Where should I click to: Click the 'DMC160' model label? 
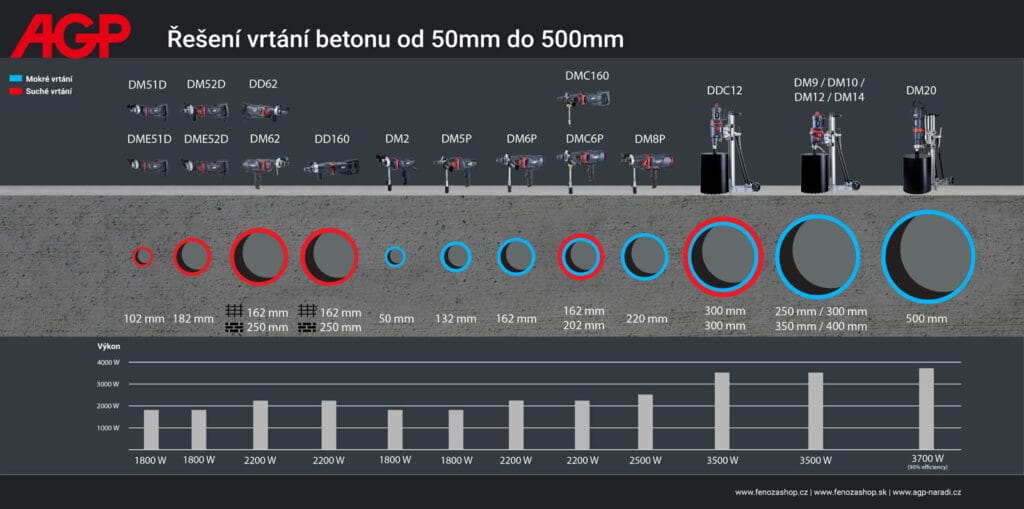point(587,76)
